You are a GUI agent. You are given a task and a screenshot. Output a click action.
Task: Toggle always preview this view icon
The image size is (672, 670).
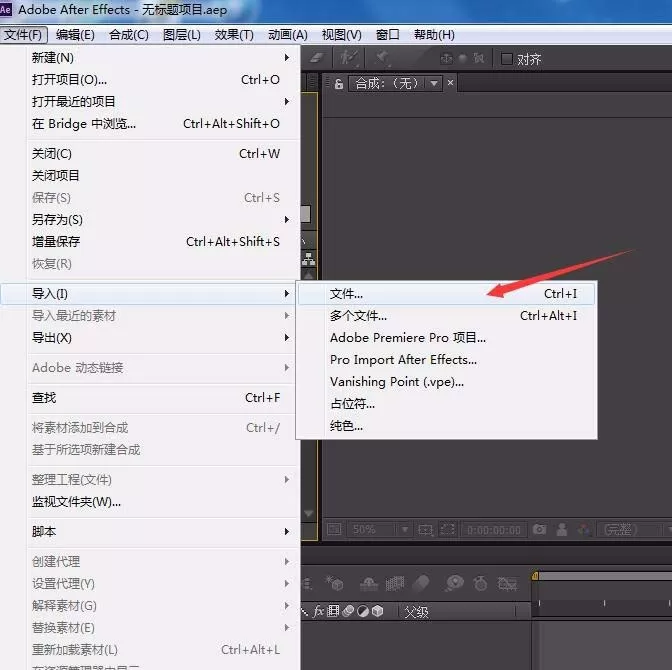point(334,529)
